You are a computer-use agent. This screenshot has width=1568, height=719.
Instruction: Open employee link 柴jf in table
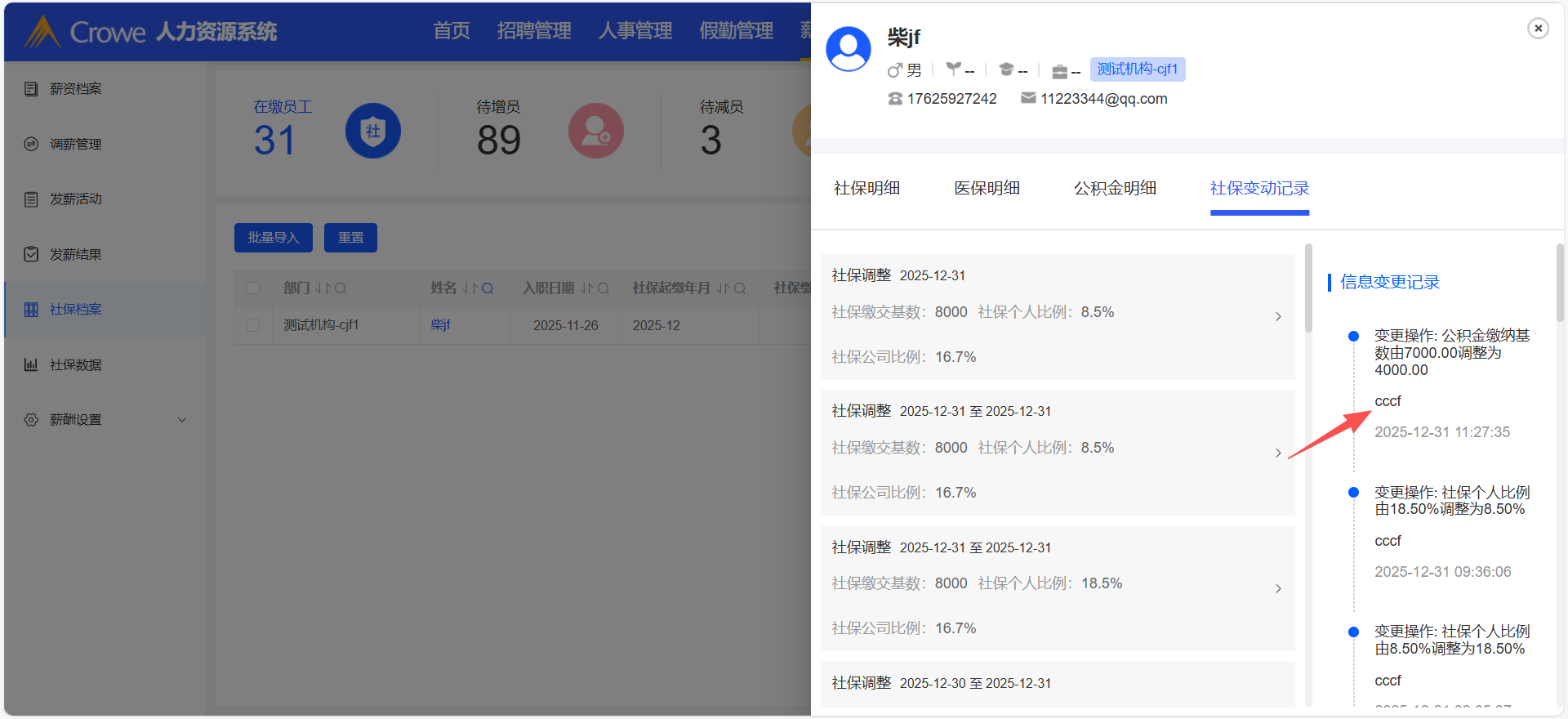click(x=440, y=325)
